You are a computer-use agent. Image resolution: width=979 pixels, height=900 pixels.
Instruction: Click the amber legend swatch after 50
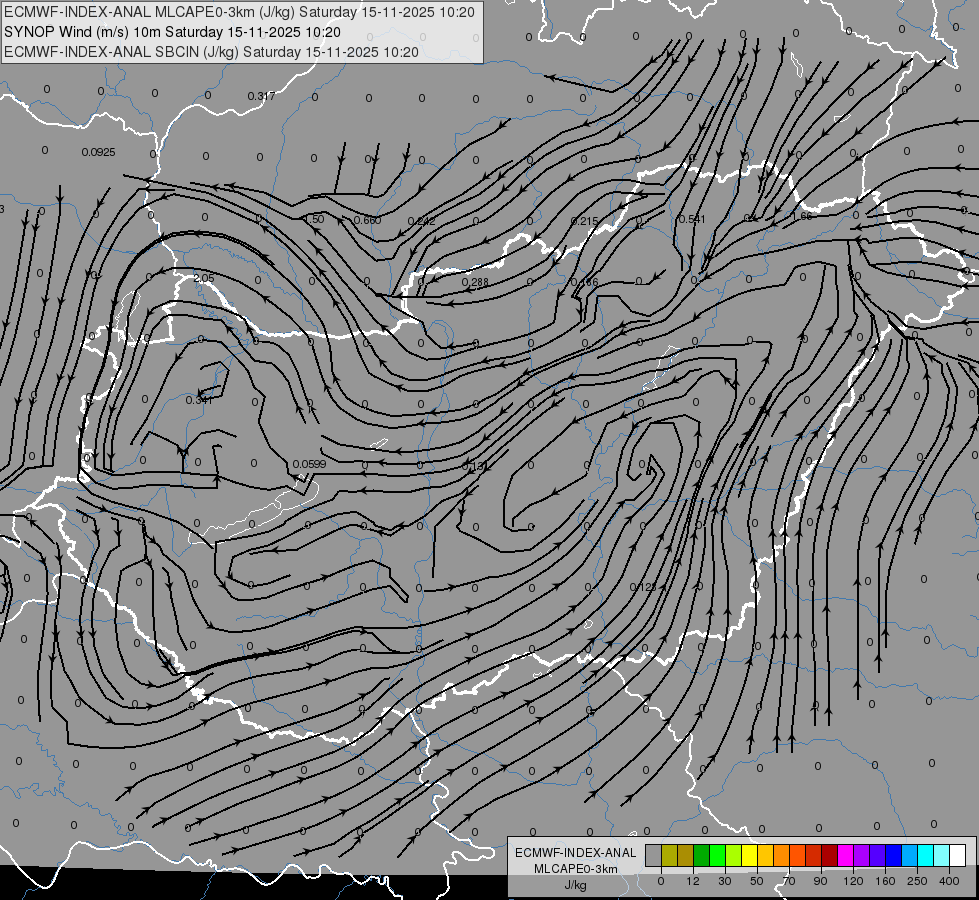(766, 856)
